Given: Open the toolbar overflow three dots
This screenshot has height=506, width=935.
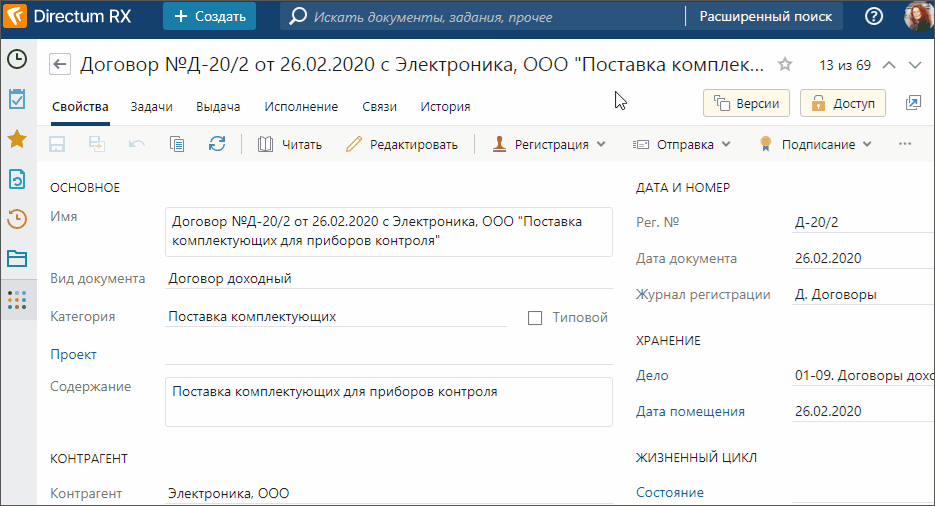Looking at the screenshot, I should pyautogui.click(x=905, y=144).
